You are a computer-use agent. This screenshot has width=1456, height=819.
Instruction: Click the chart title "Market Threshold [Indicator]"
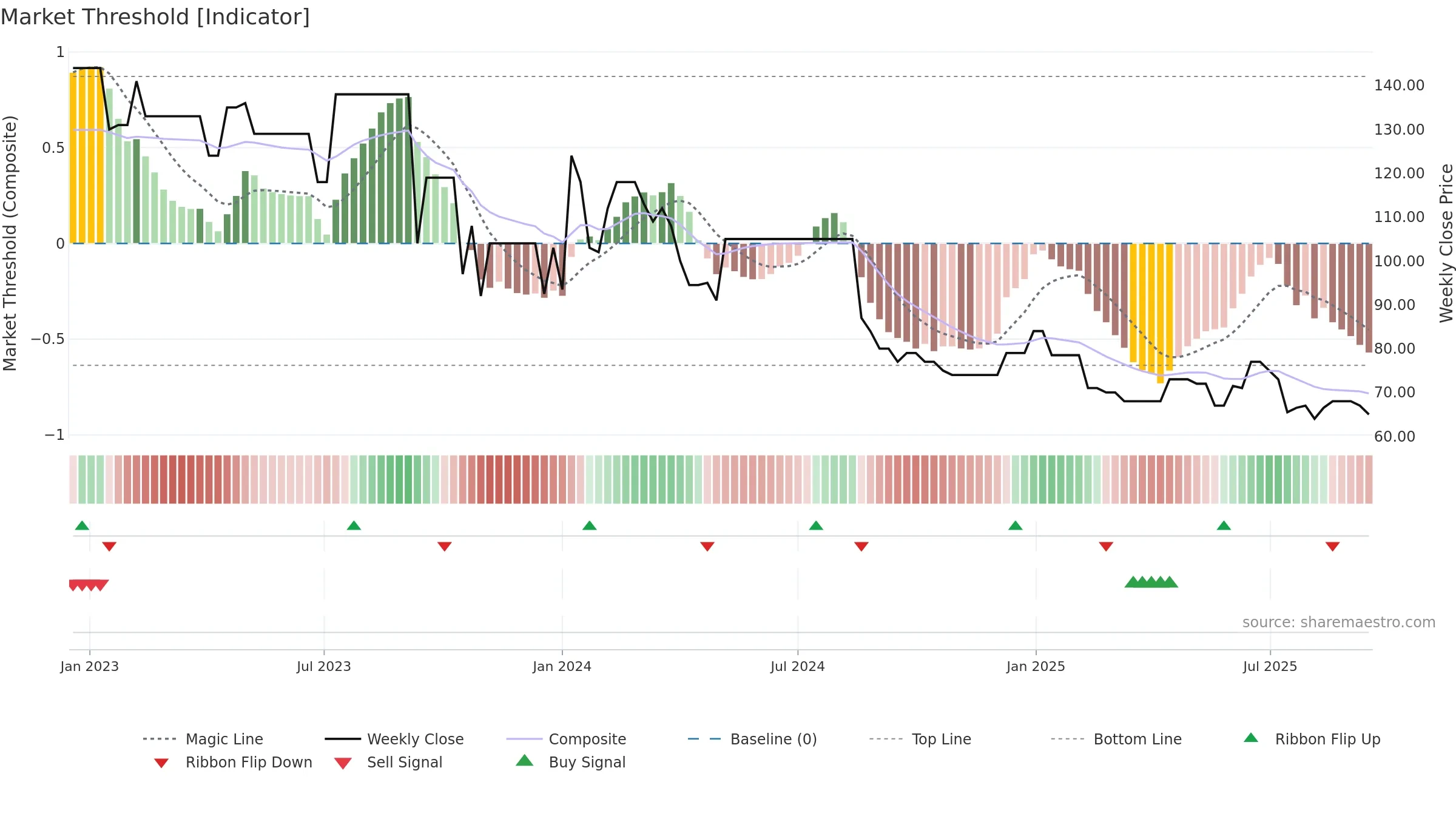coord(155,17)
